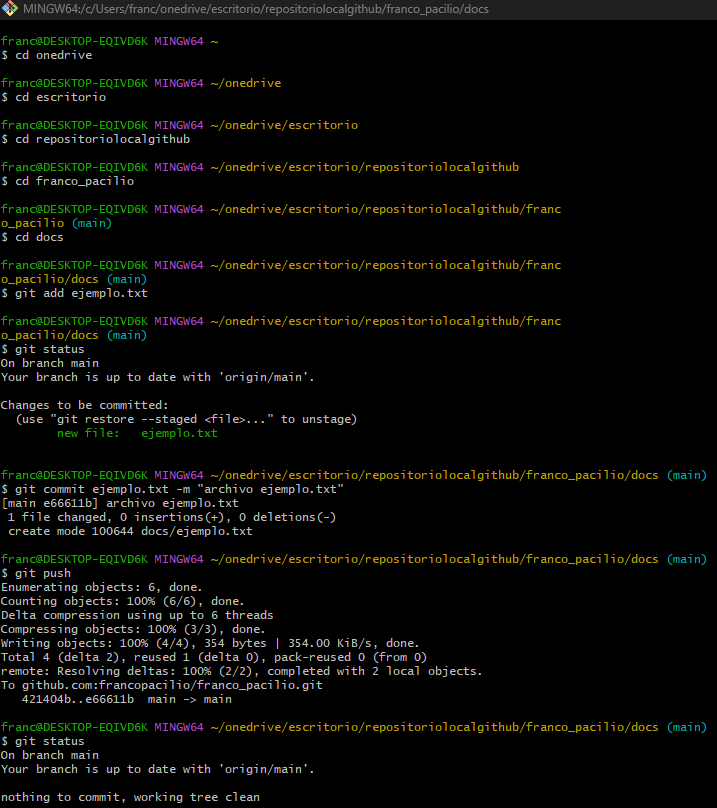Click the 'git restore --staged' hint line
Screen dimensions: 717x808
(186, 419)
